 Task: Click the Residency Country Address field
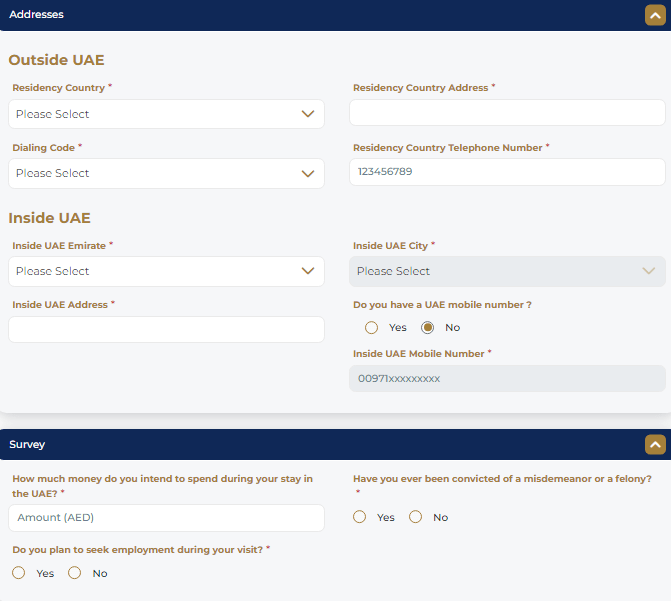pyautogui.click(x=506, y=113)
